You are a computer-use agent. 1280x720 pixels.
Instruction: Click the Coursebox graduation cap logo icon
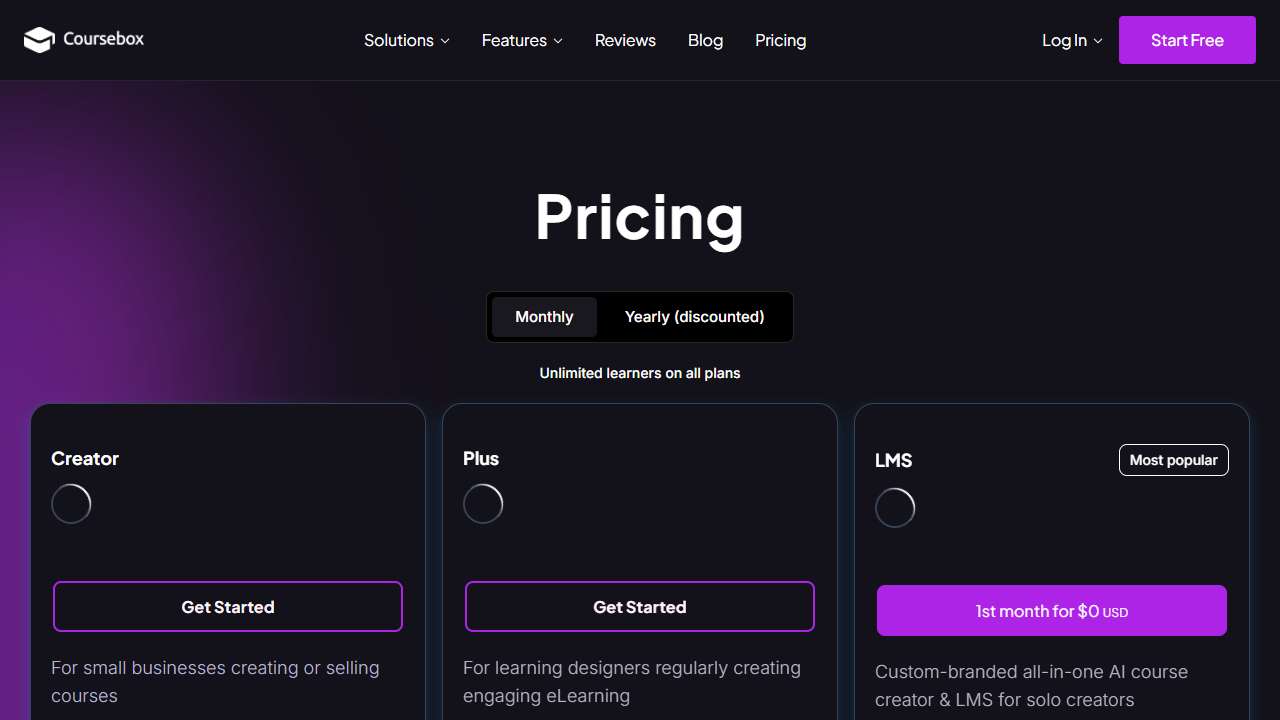[x=38, y=40]
